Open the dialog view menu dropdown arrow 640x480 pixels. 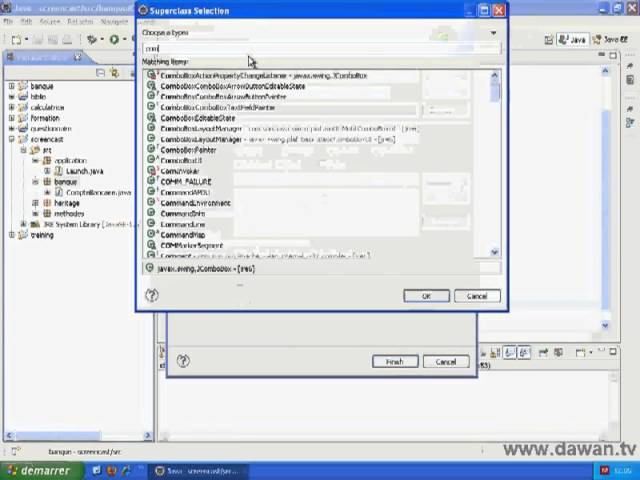pos(492,33)
